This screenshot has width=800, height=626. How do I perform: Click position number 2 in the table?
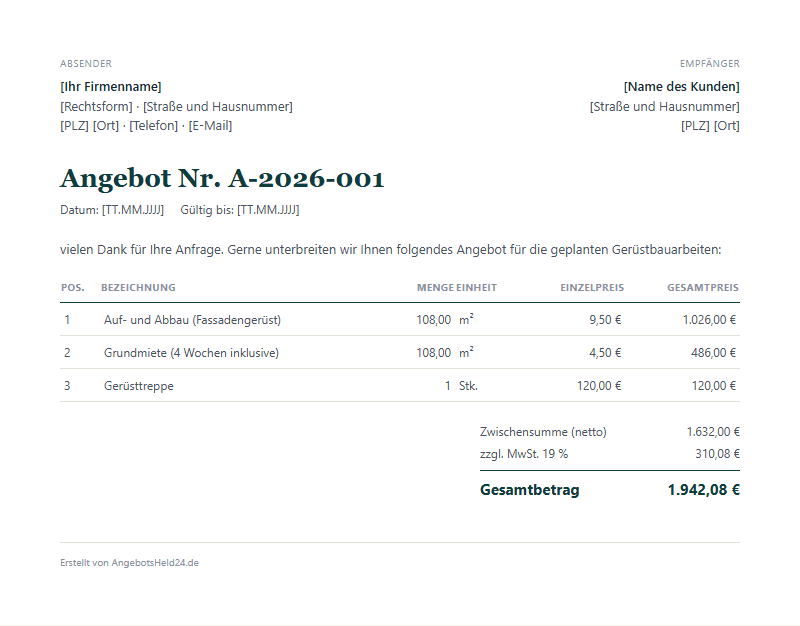point(67,353)
